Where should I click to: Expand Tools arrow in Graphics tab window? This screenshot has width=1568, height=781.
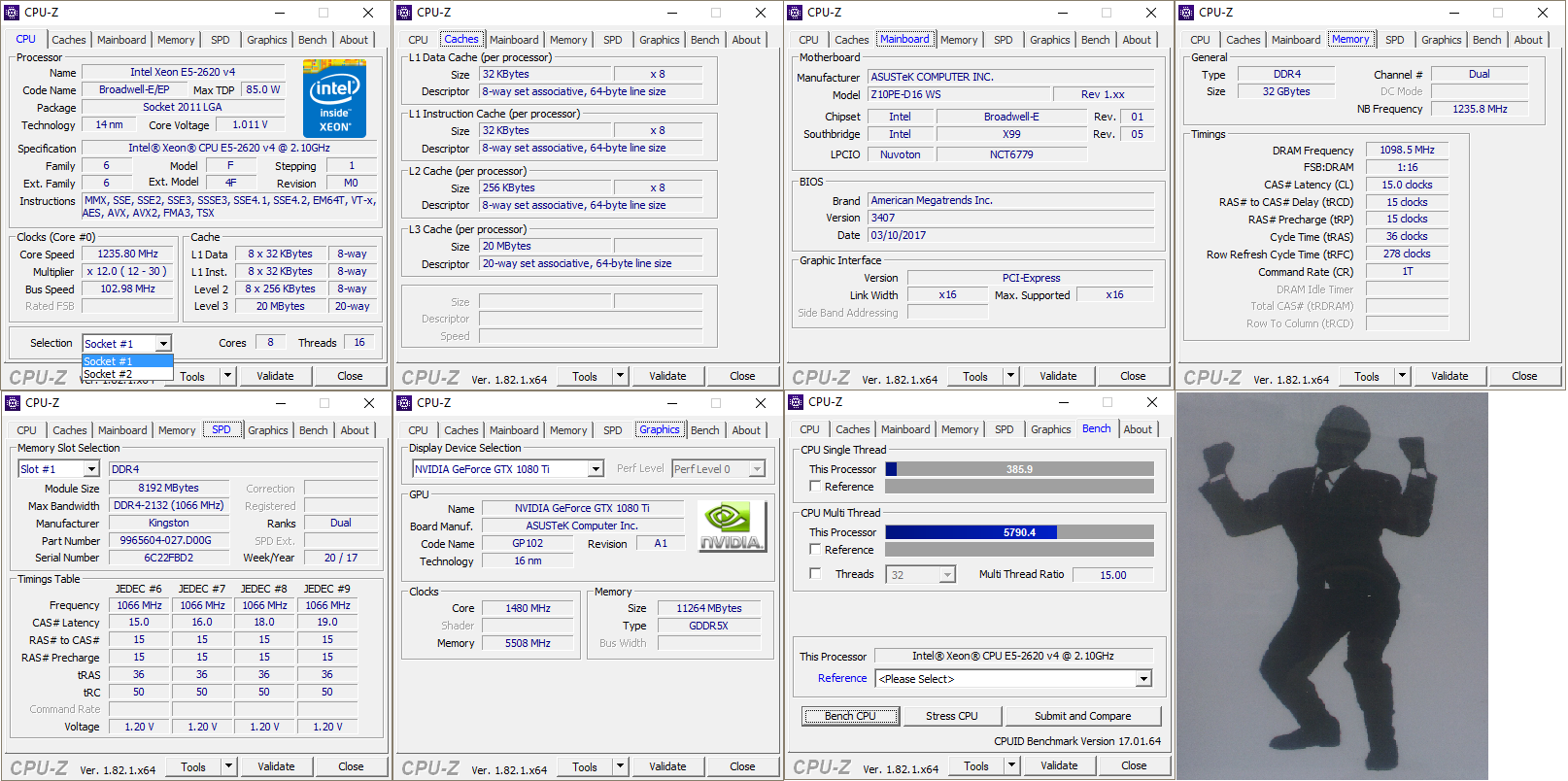pos(620,766)
